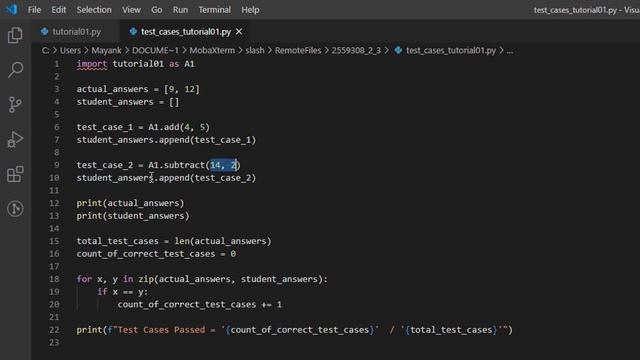Image resolution: width=640 pixels, height=360 pixels.
Task: Click the 'A1' alias on line 1
Action: [x=189, y=64]
